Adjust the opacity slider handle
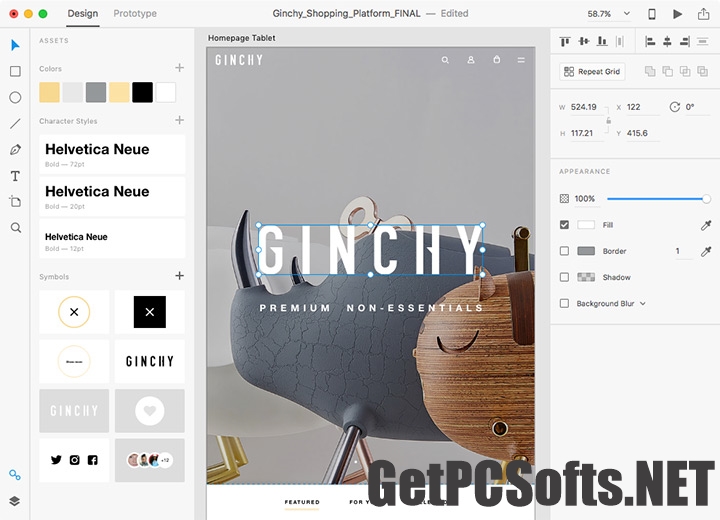 pos(706,199)
